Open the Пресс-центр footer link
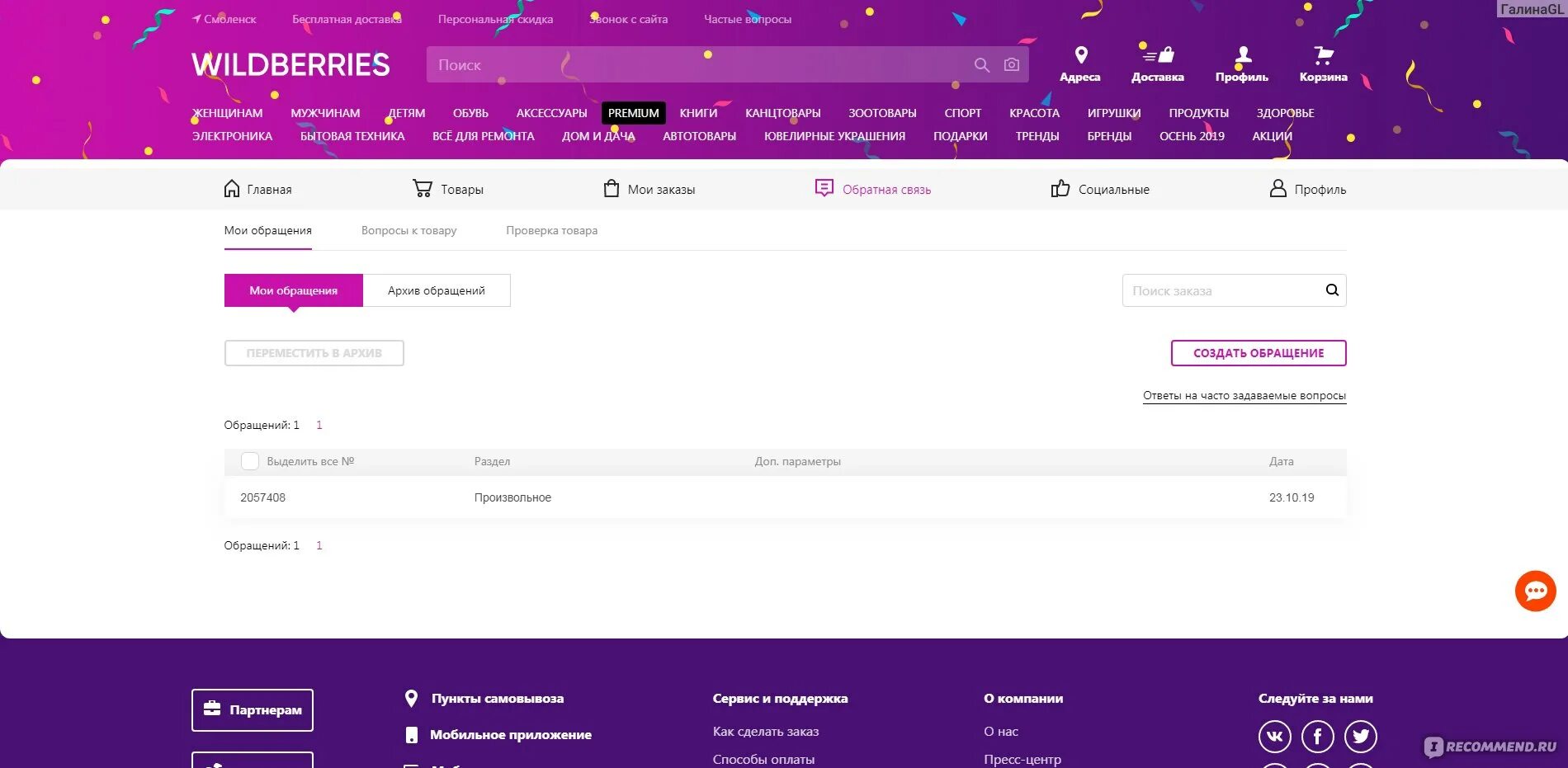The height and width of the screenshot is (768, 1568). (1023, 759)
